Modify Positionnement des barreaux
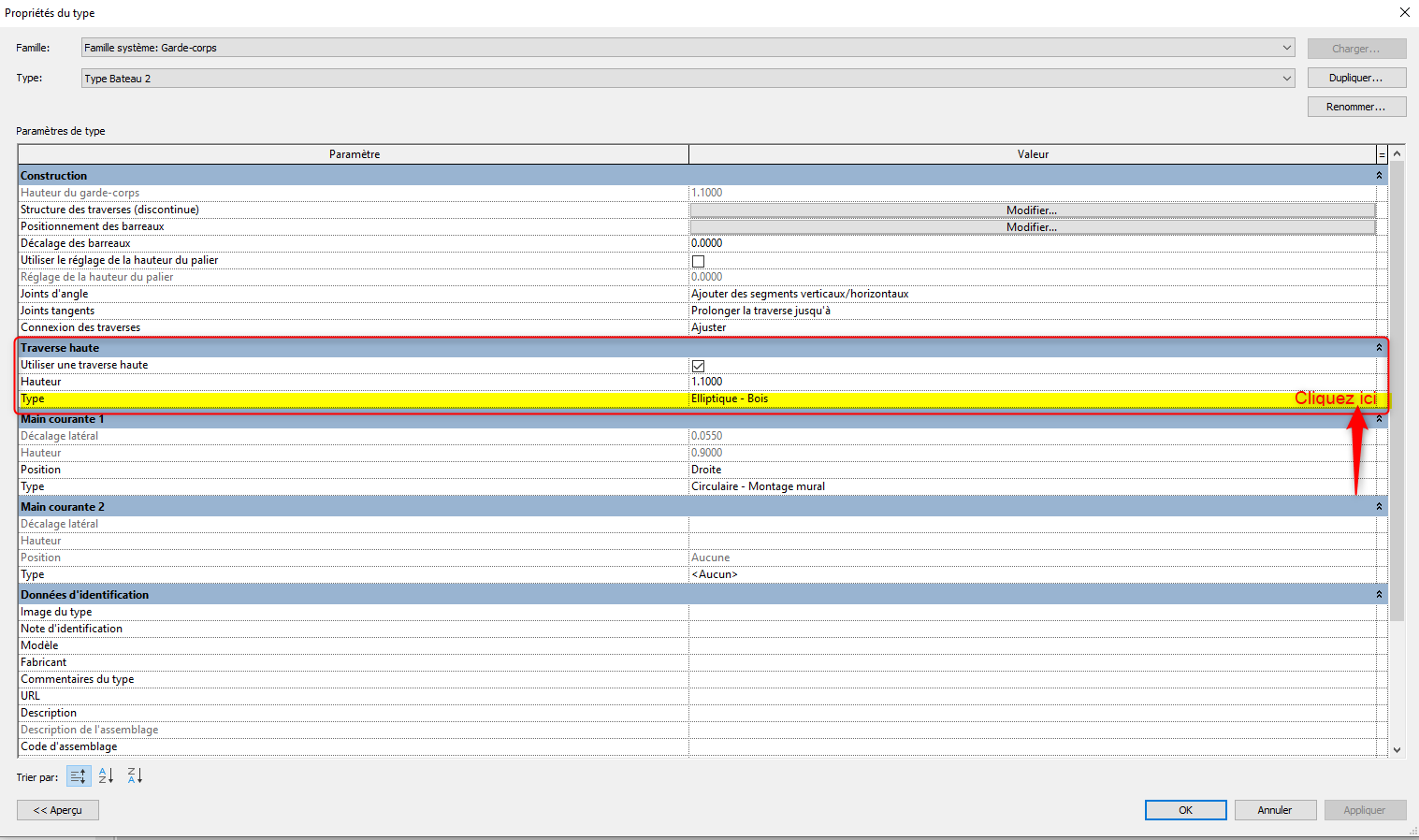Screen dimensions: 1419x840 pyautogui.click(x=1033, y=227)
